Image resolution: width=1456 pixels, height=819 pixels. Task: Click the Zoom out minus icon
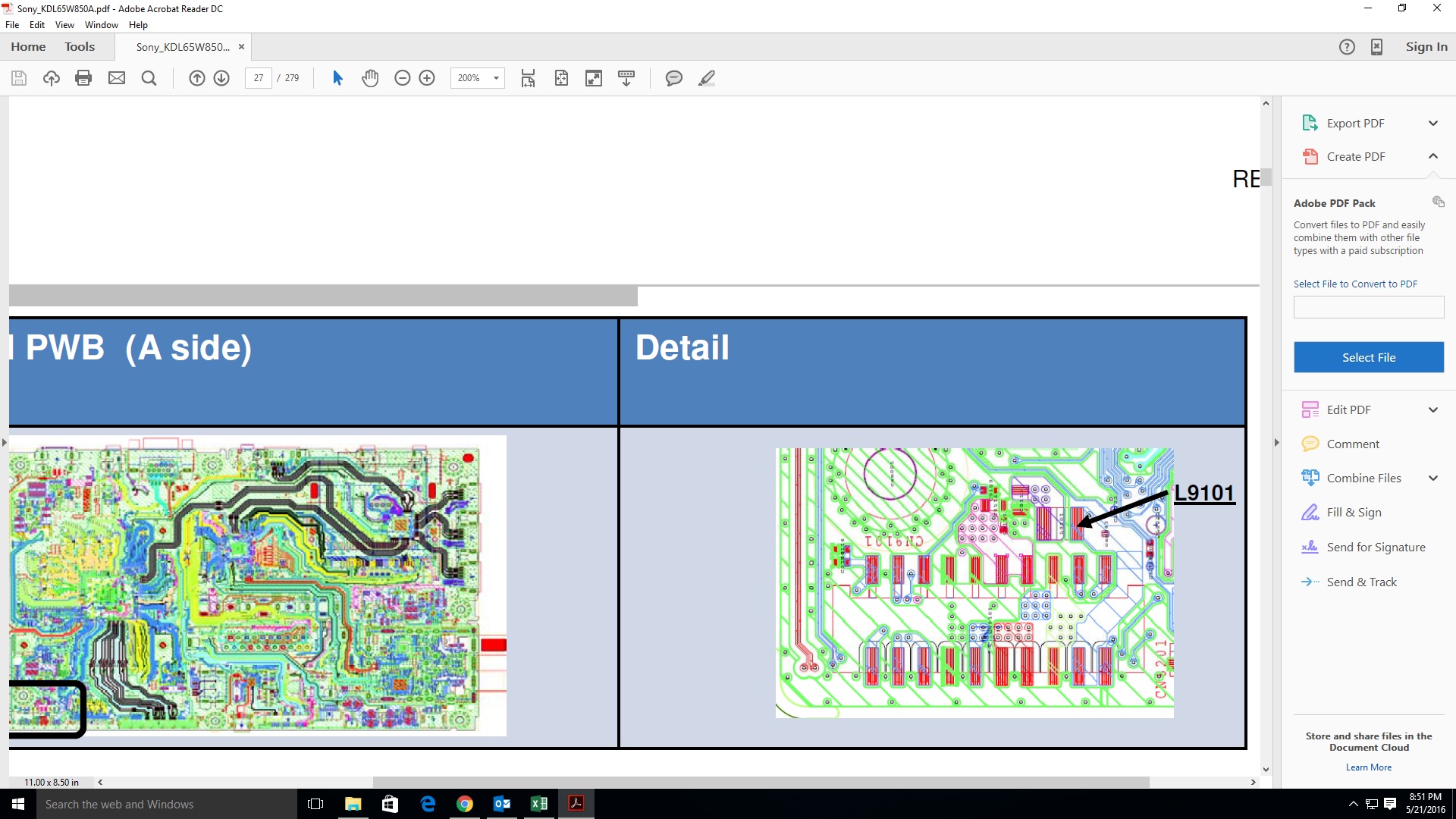click(x=403, y=78)
